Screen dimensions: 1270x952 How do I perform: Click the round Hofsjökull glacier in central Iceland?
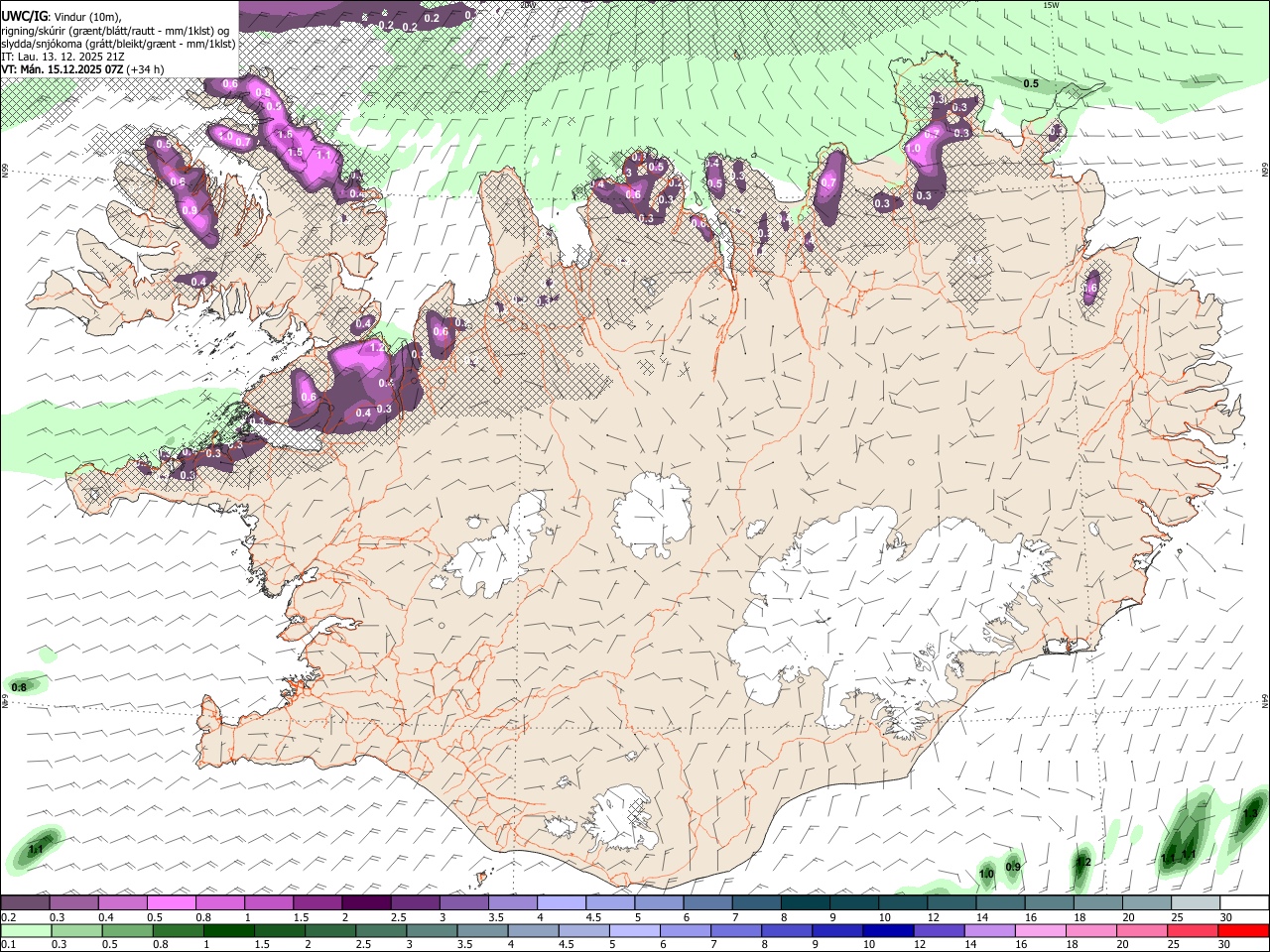pyautogui.click(x=652, y=514)
